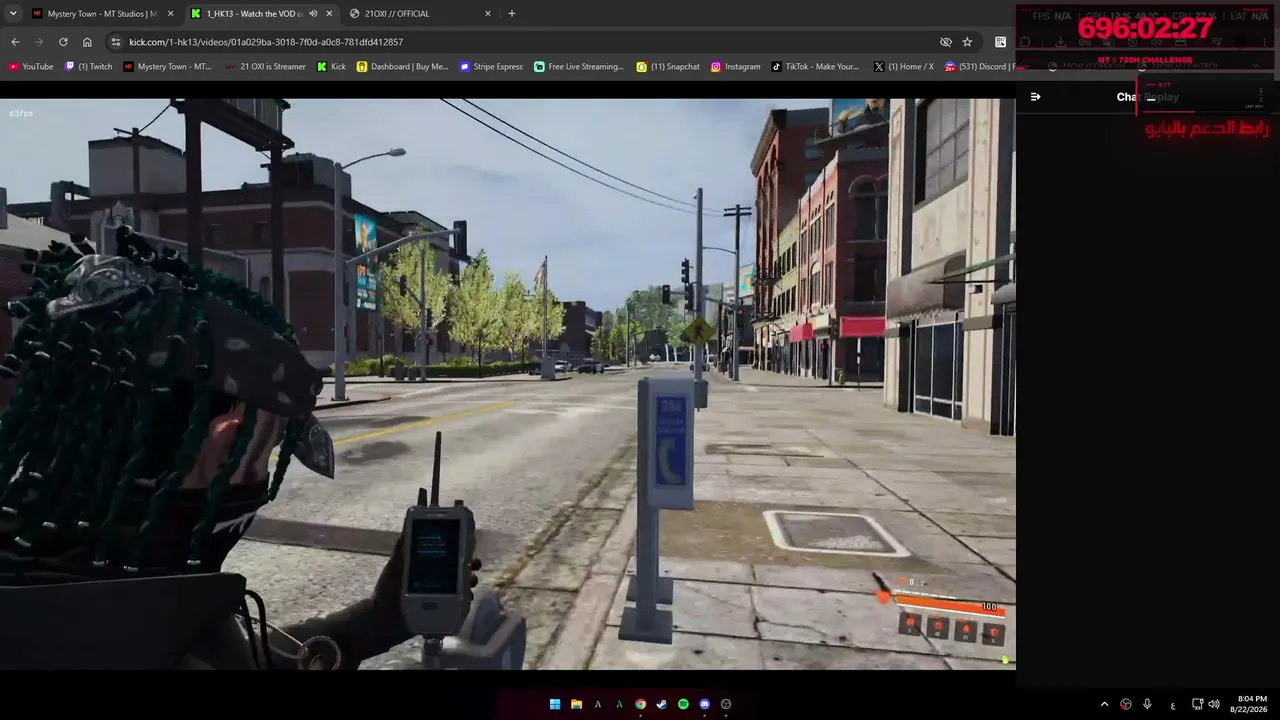Open Spotify from the taskbar

[683, 704]
